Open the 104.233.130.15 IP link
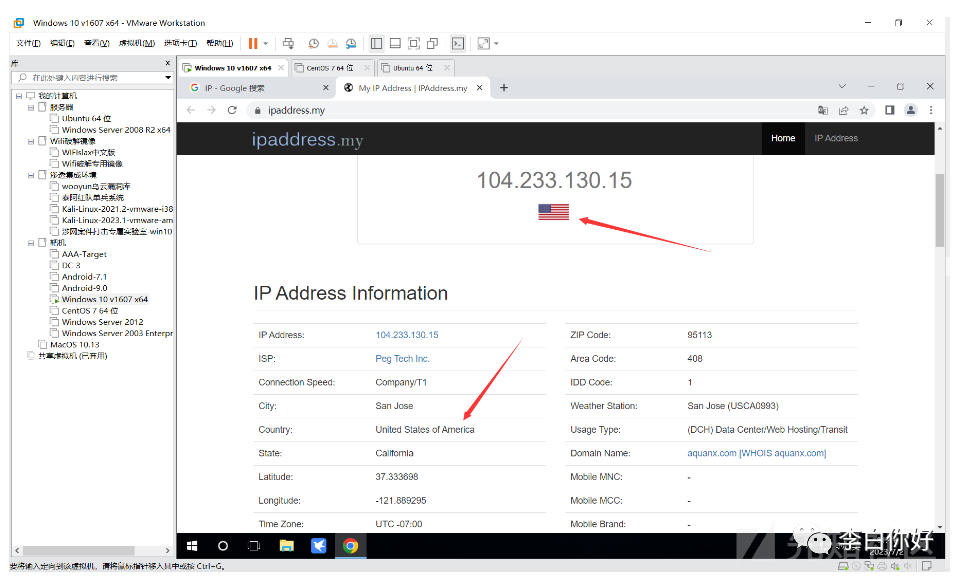966x583 pixels. tap(407, 335)
